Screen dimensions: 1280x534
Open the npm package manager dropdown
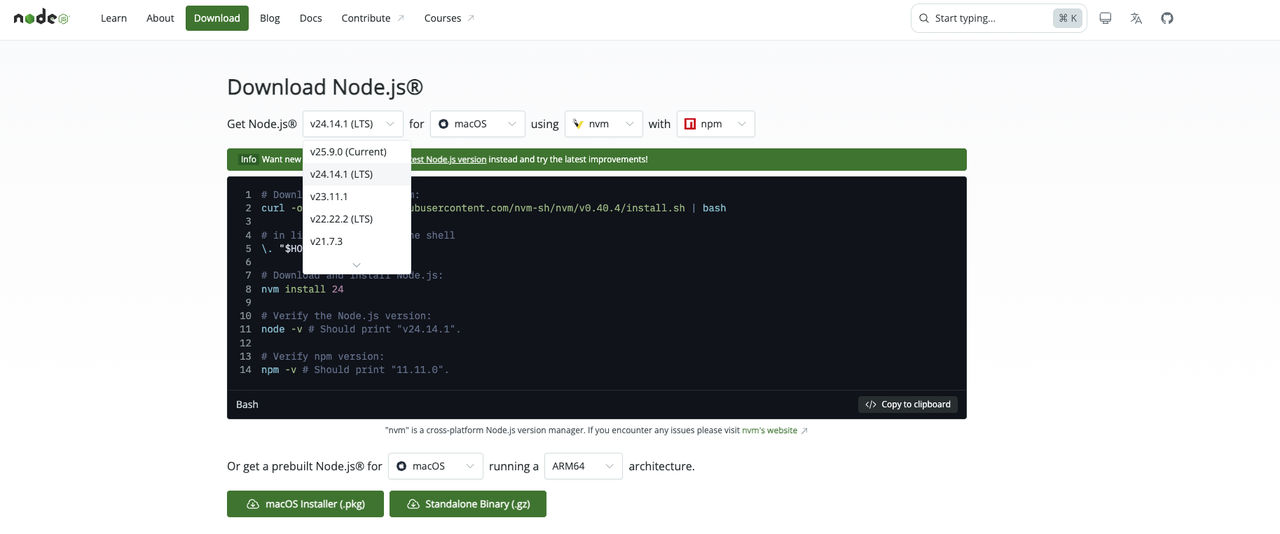click(x=715, y=124)
